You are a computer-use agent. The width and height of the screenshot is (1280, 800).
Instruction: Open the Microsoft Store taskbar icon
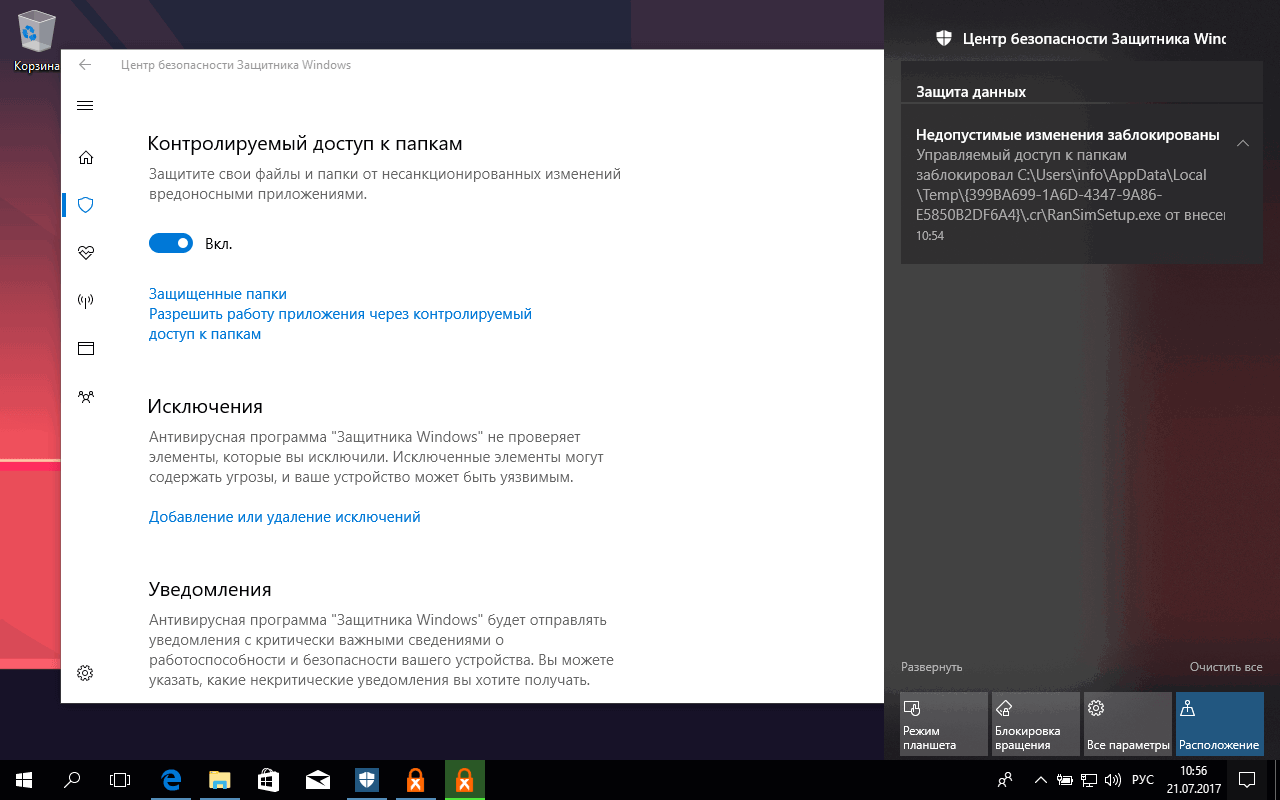point(269,779)
